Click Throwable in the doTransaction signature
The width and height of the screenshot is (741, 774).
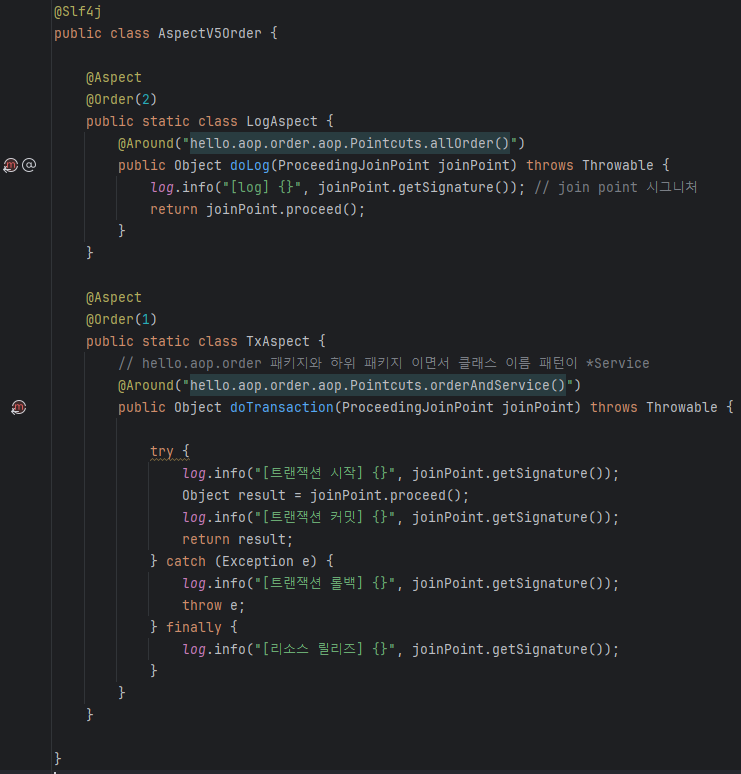click(682, 408)
